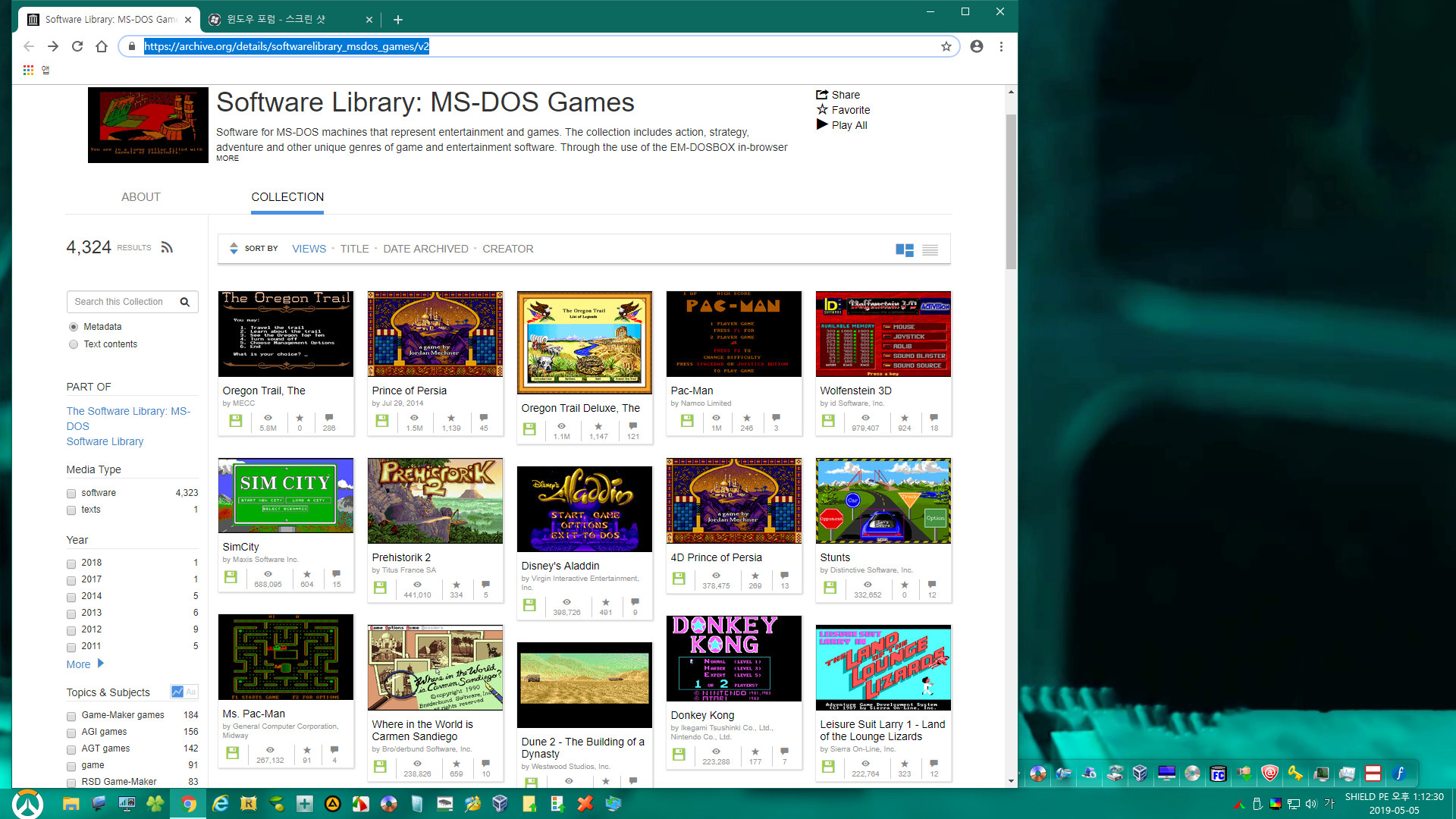Select Metadata search radio button

(x=74, y=327)
